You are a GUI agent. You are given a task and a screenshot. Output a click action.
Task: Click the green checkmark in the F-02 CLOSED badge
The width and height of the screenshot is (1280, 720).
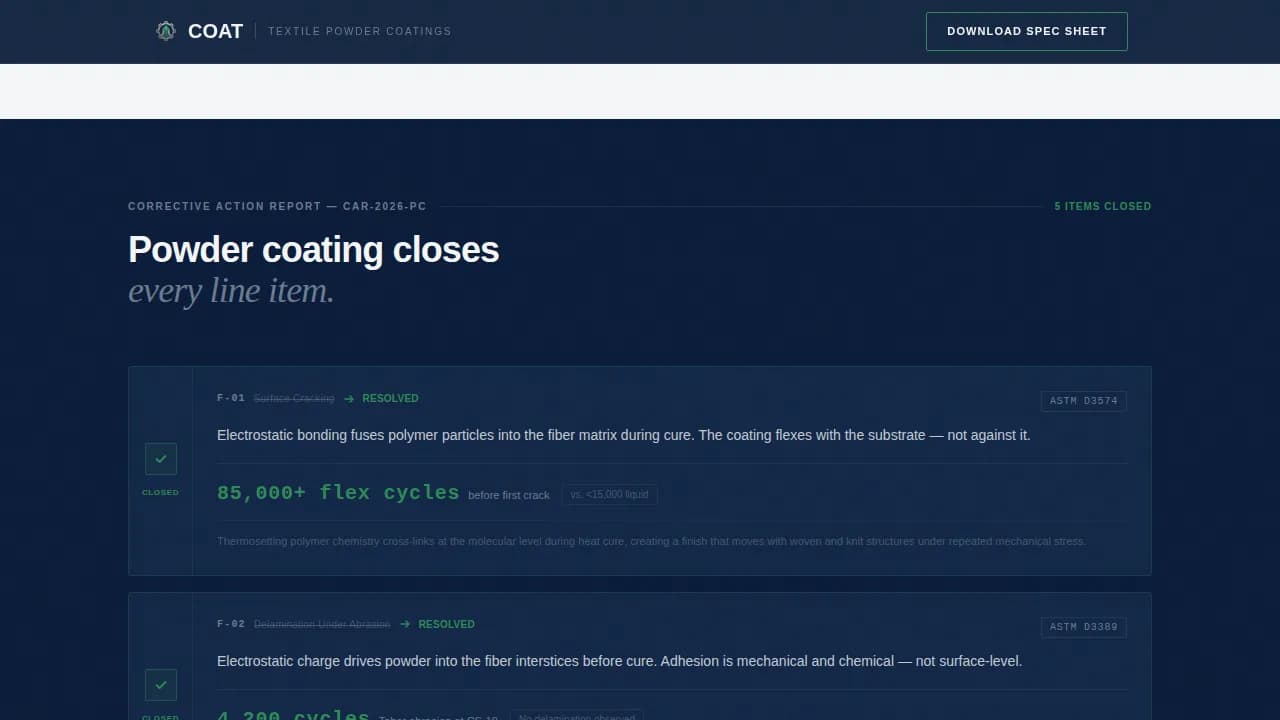click(160, 685)
